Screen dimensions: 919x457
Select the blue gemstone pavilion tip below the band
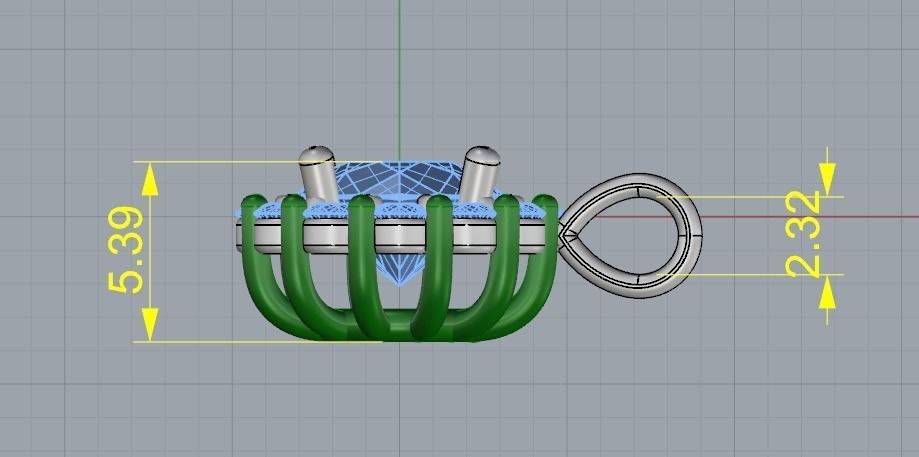399,270
